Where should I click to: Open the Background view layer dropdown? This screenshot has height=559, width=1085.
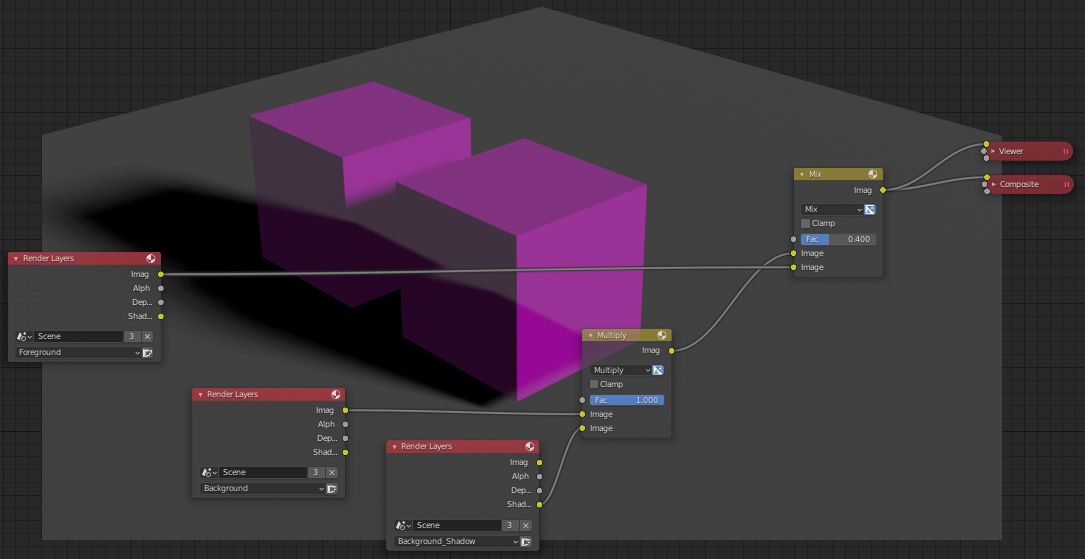pos(263,488)
